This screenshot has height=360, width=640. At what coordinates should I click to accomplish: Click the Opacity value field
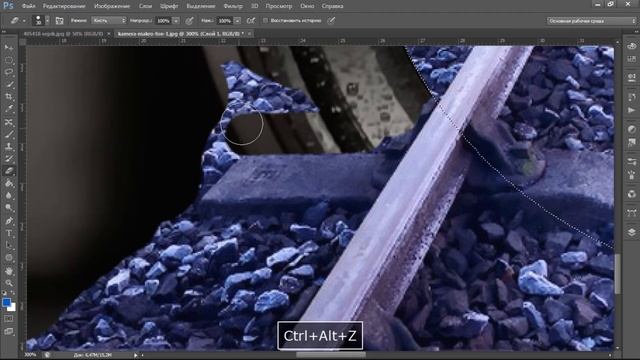[x=163, y=20]
